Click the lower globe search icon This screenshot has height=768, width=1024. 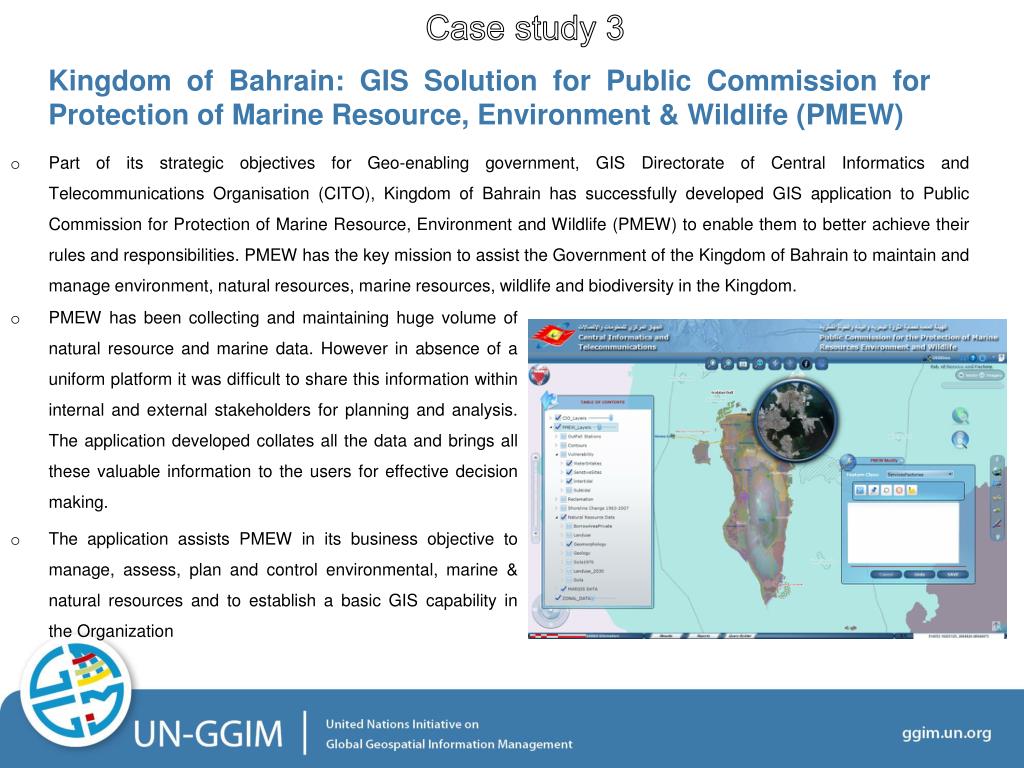coord(960,440)
